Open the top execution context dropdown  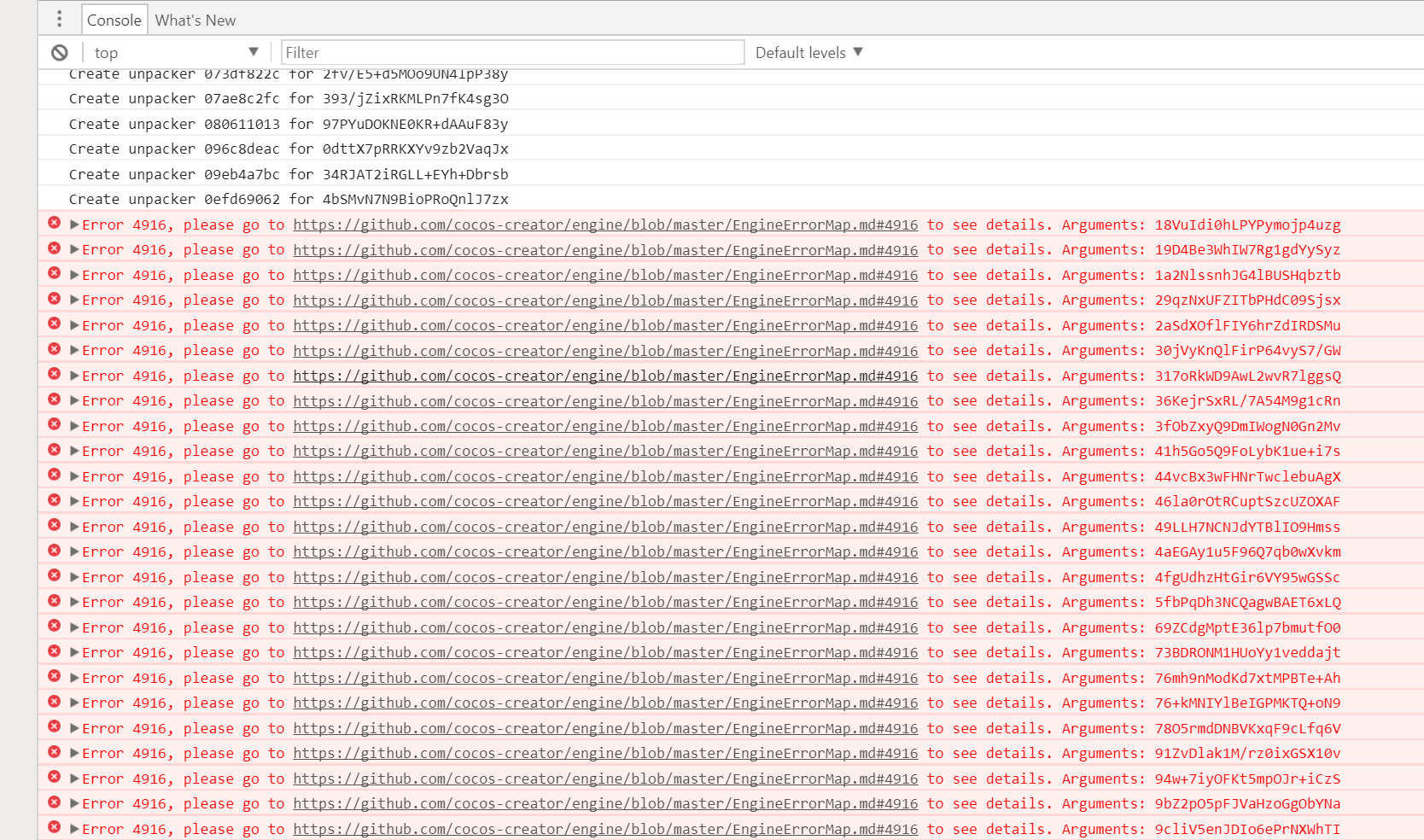tap(175, 53)
